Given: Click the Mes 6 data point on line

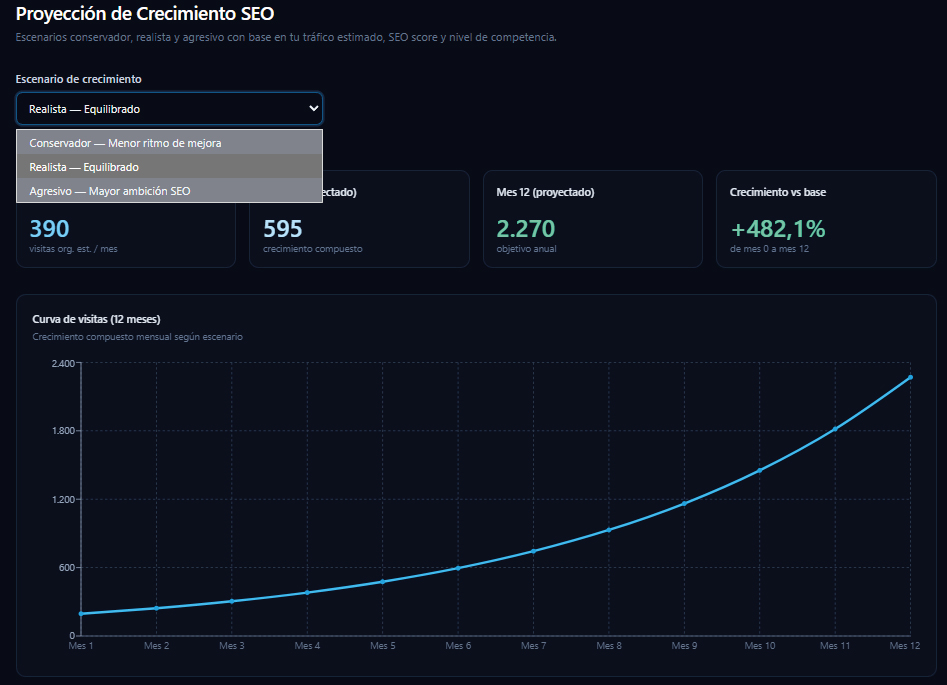Looking at the screenshot, I should (x=458, y=568).
